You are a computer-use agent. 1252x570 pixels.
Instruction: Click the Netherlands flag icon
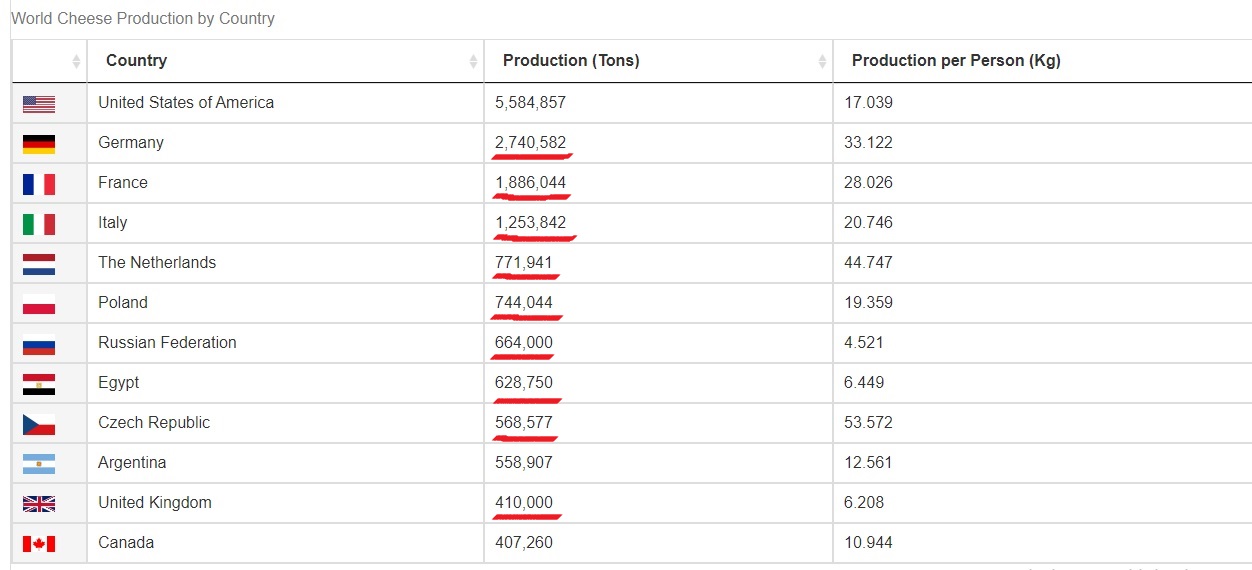click(x=39, y=264)
